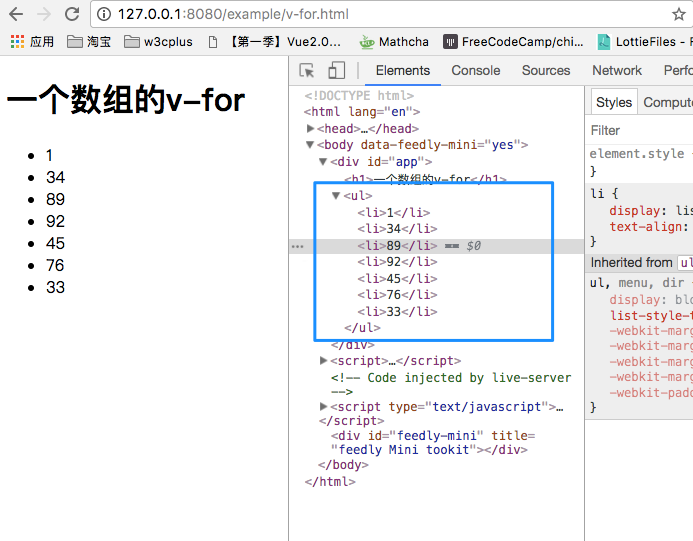Select the Styles pane tab

pyautogui.click(x=614, y=102)
